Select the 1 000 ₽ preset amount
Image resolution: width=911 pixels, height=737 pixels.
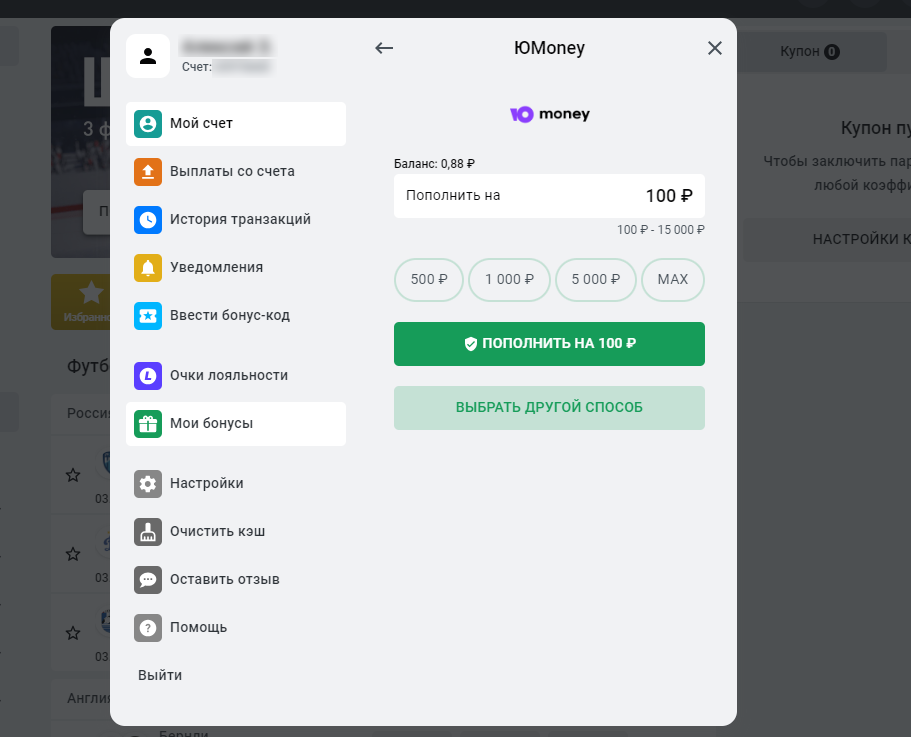509,280
